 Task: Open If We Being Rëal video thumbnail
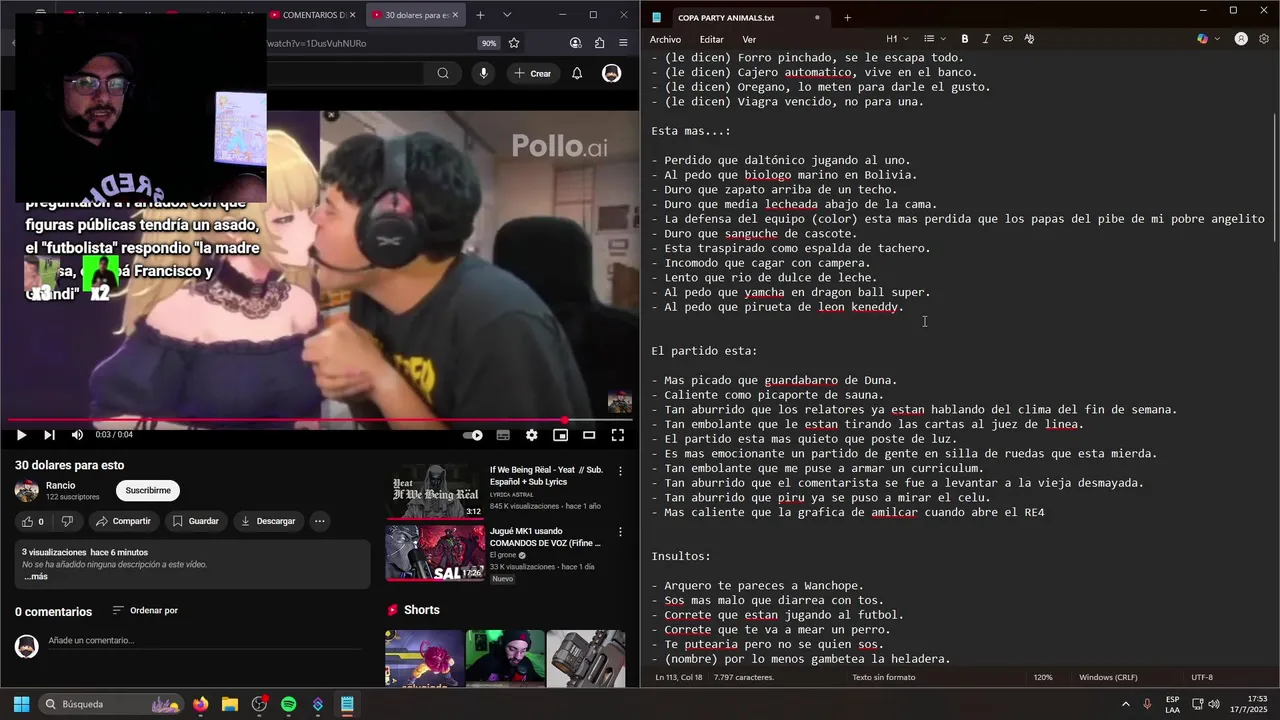tap(435, 491)
